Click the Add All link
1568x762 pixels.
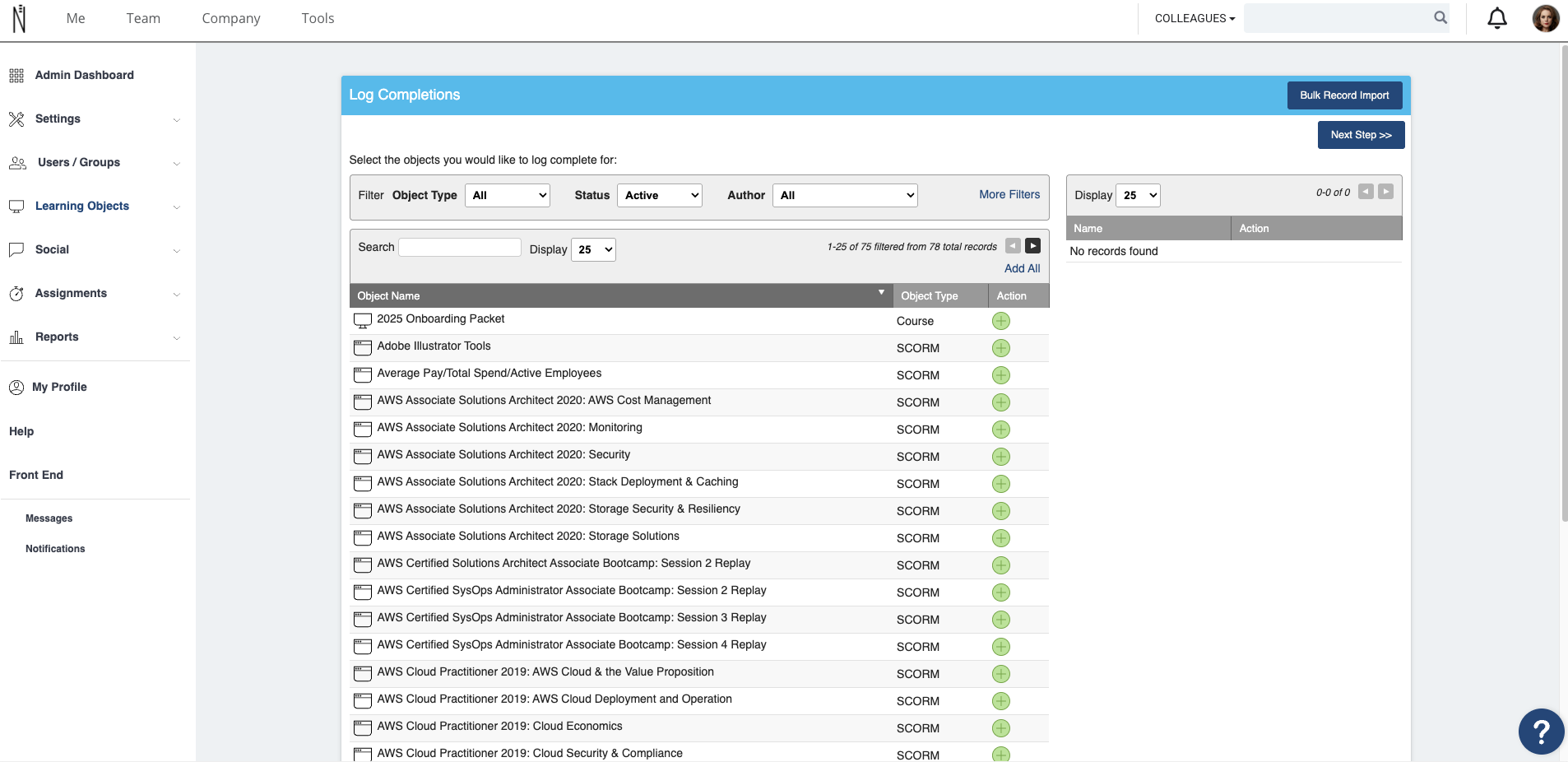coord(1022,268)
